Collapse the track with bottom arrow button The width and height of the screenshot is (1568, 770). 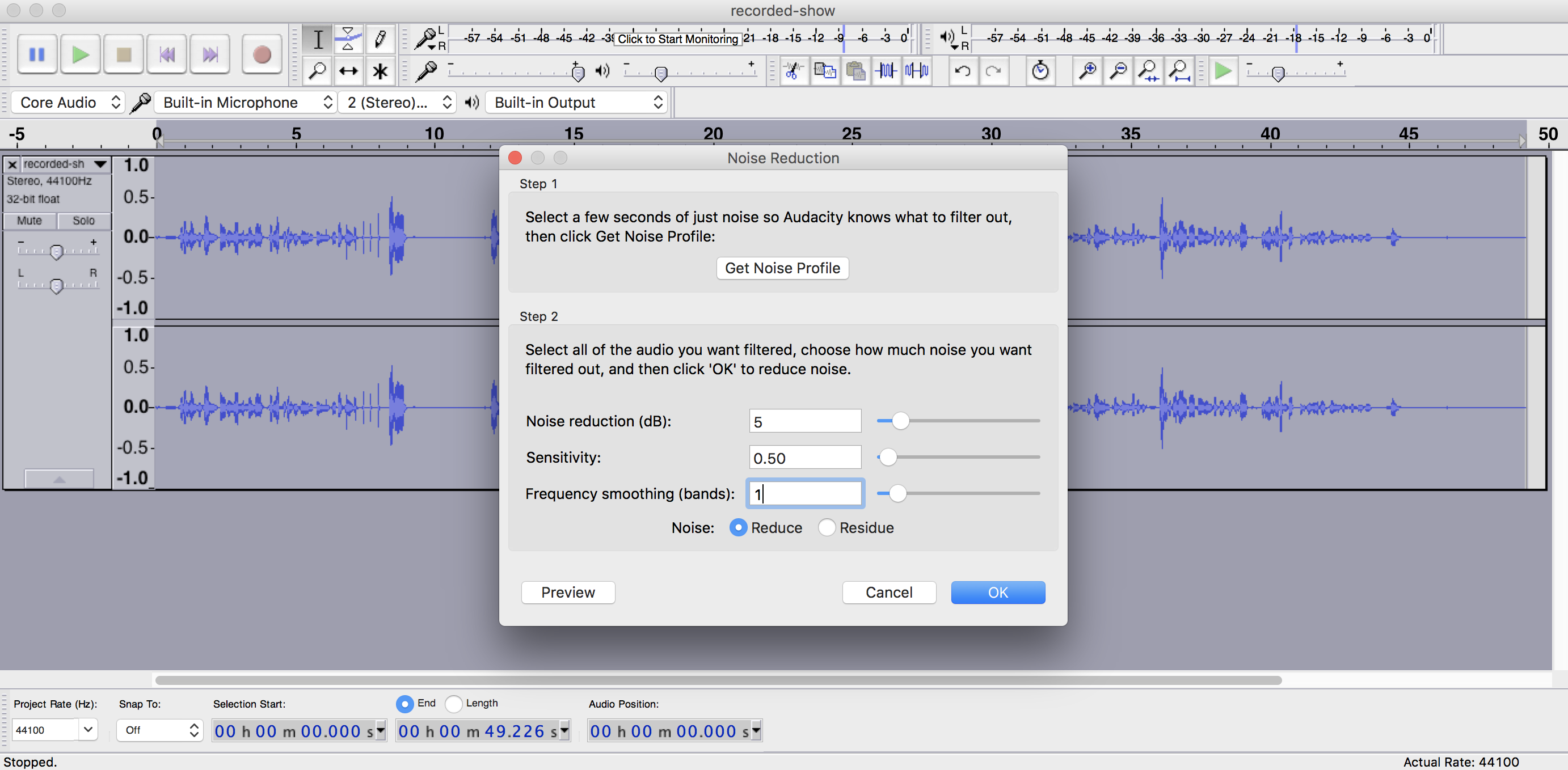[59, 479]
